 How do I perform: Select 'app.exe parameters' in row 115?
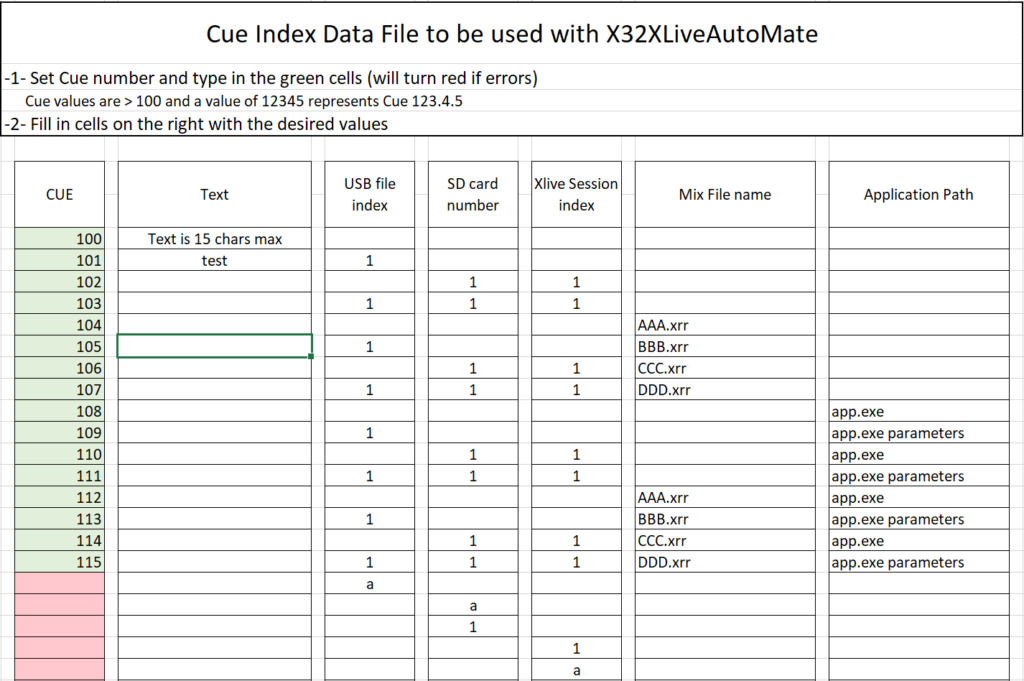[x=919, y=562]
